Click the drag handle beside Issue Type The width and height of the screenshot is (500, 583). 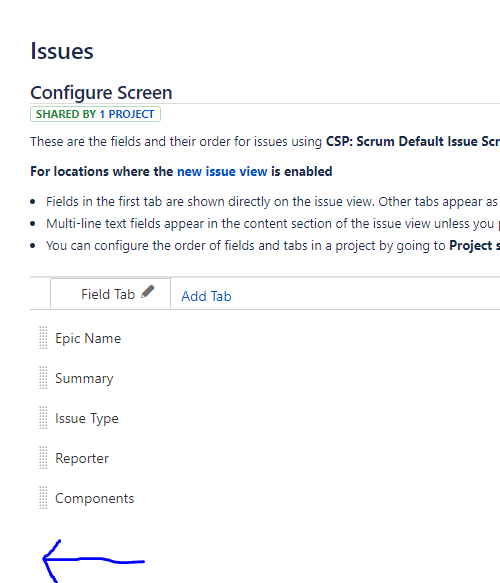coord(43,418)
